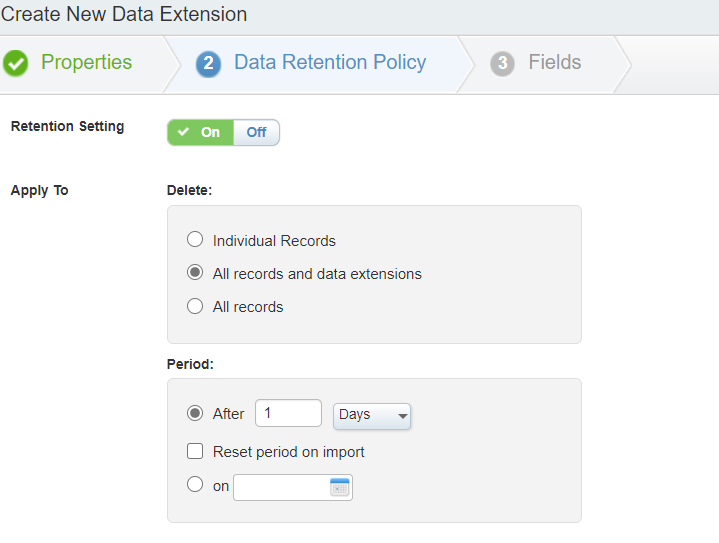The height and width of the screenshot is (543, 719).
Task: Select All records and data extensions option
Action: coord(195,272)
